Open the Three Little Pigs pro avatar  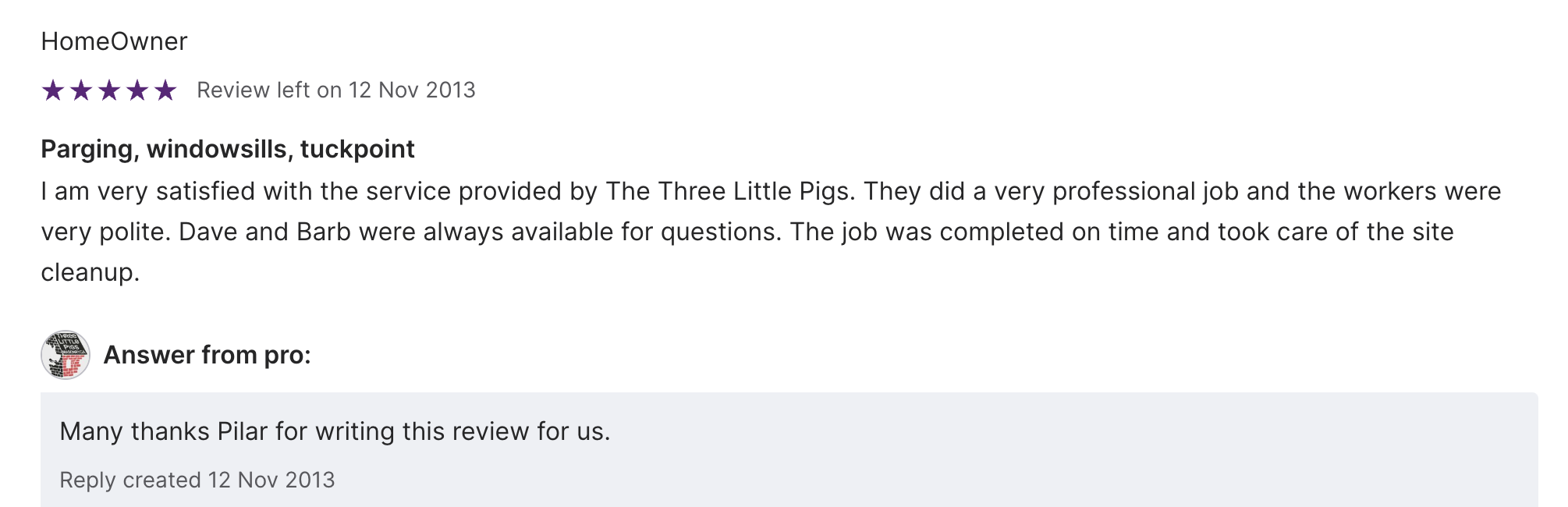66,355
